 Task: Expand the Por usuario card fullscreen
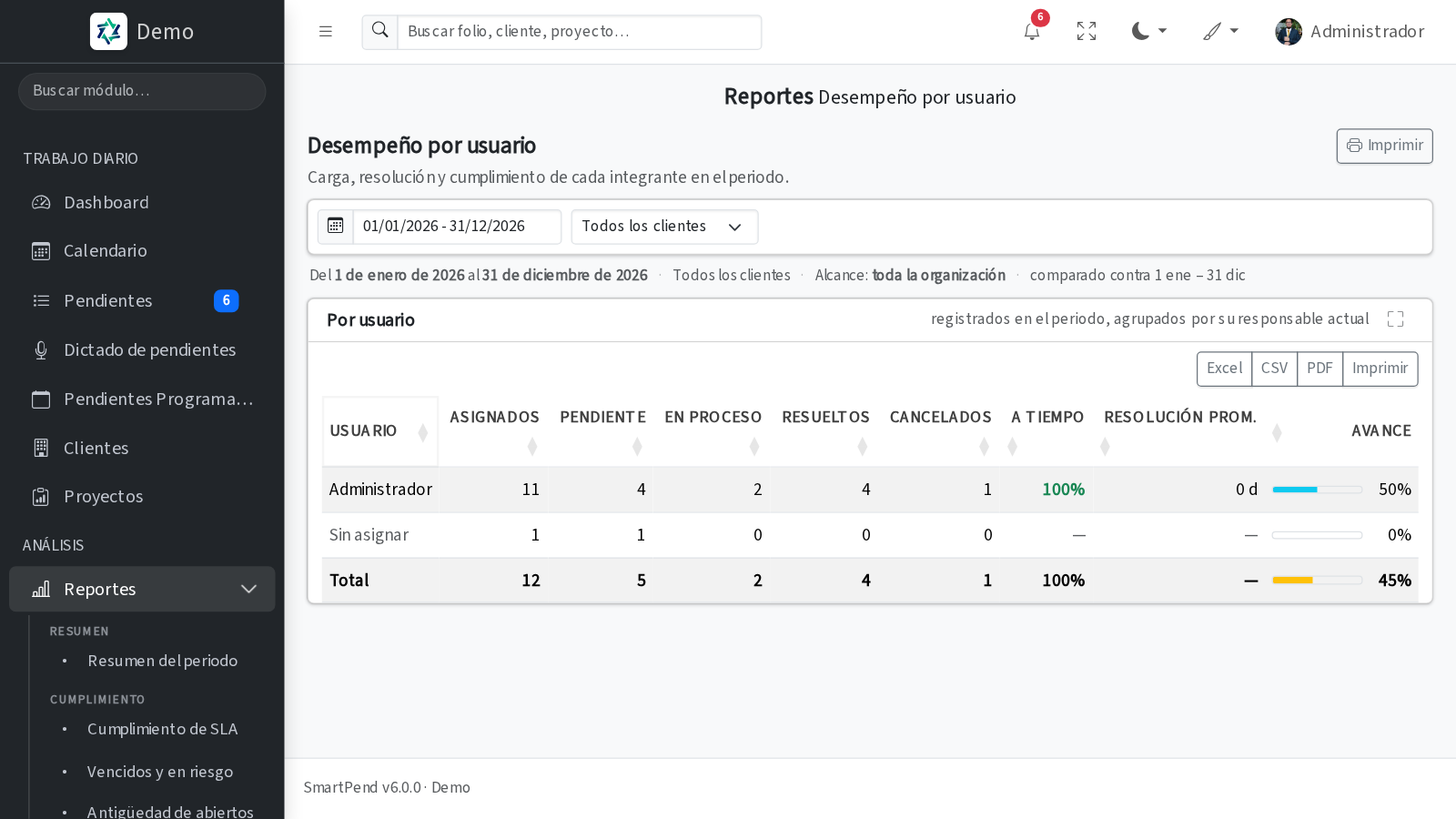tap(1396, 319)
